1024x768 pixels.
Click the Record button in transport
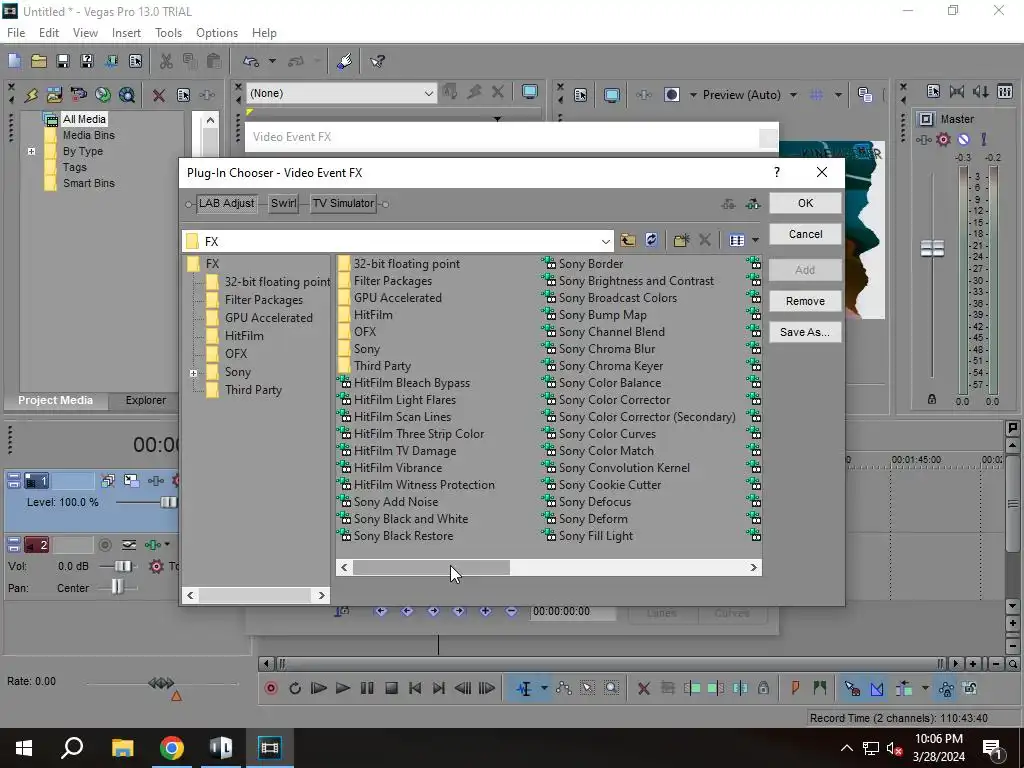(x=271, y=688)
